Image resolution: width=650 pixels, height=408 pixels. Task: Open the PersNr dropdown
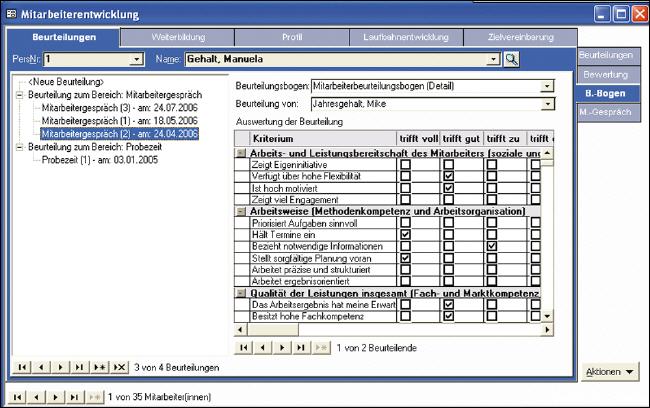136,59
